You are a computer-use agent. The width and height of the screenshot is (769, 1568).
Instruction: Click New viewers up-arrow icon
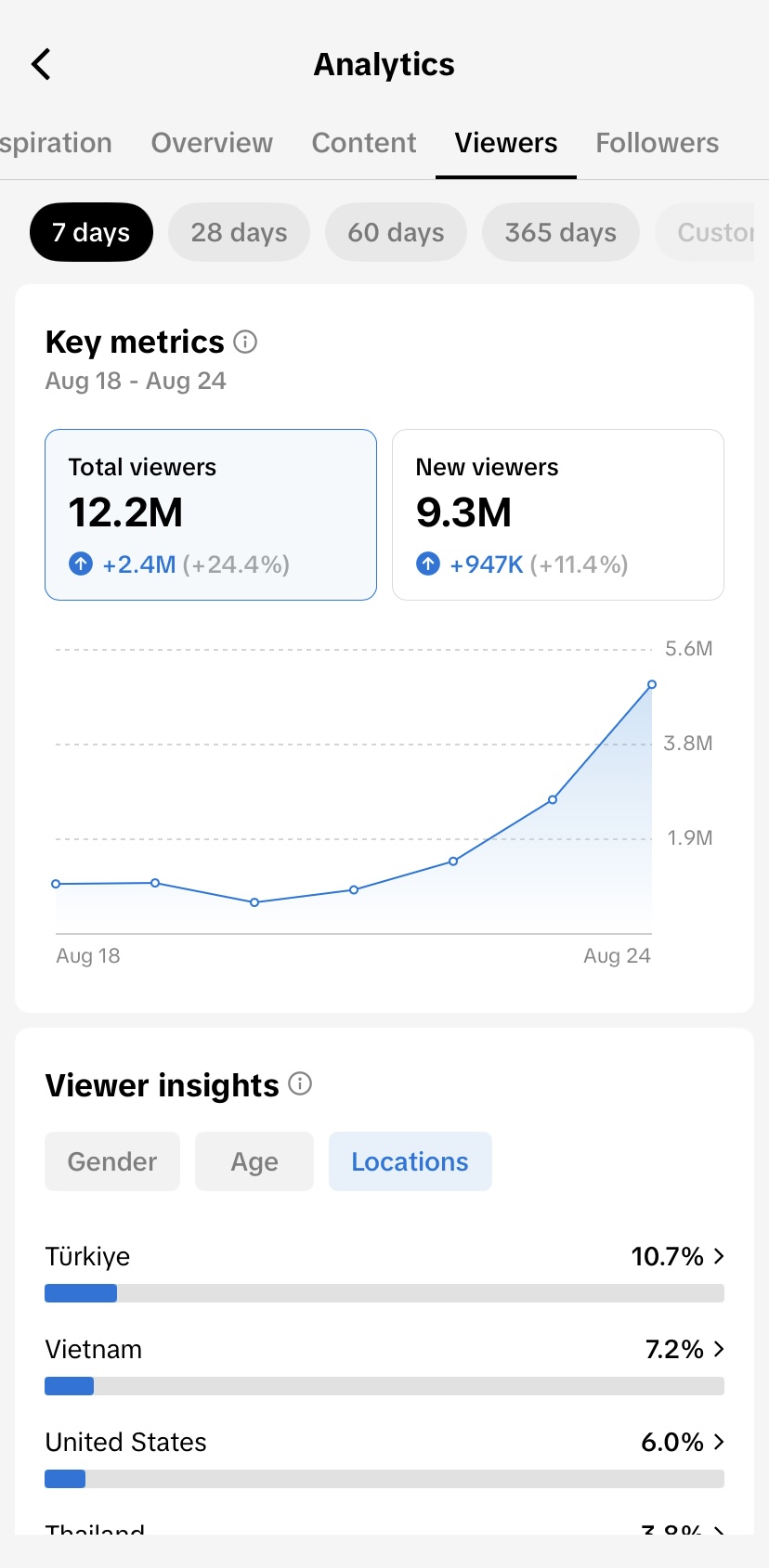click(428, 564)
